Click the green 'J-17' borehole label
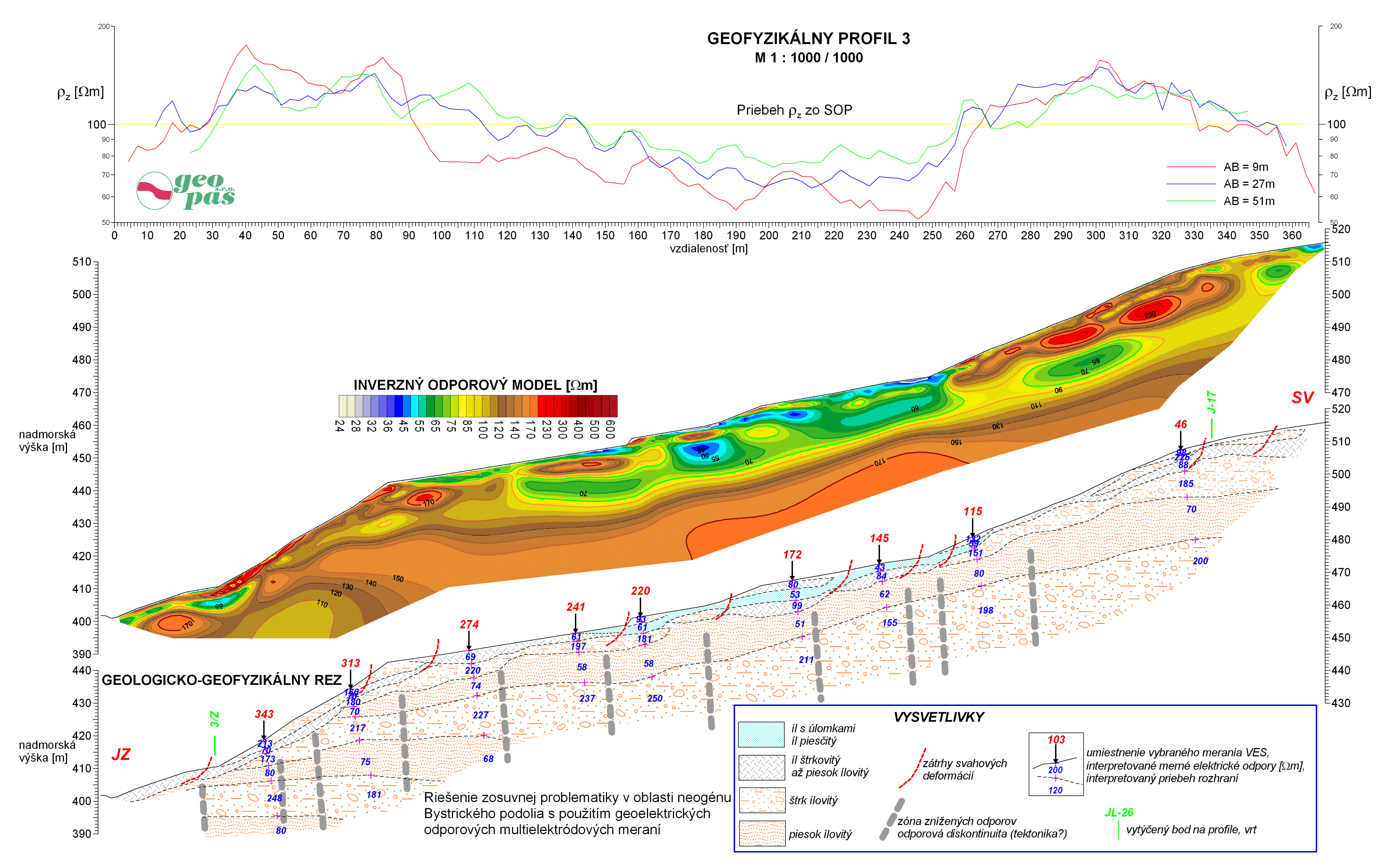1382x868 pixels. coord(1211,403)
